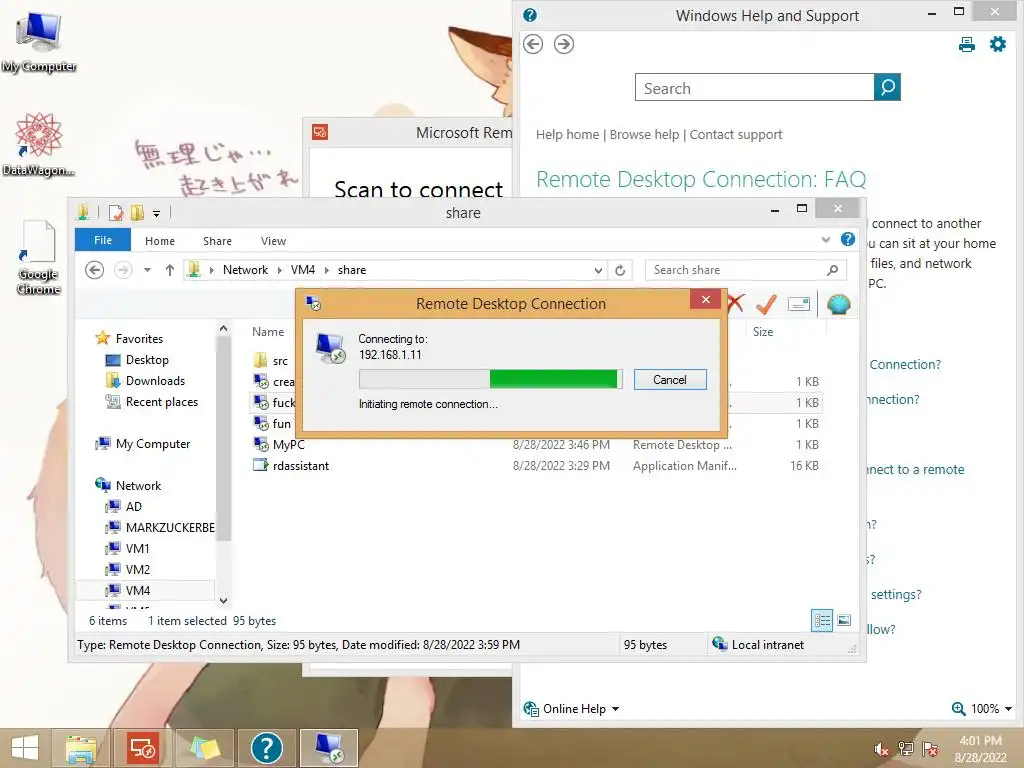Open the Start button
This screenshot has height=768, width=1024.
click(x=25, y=748)
